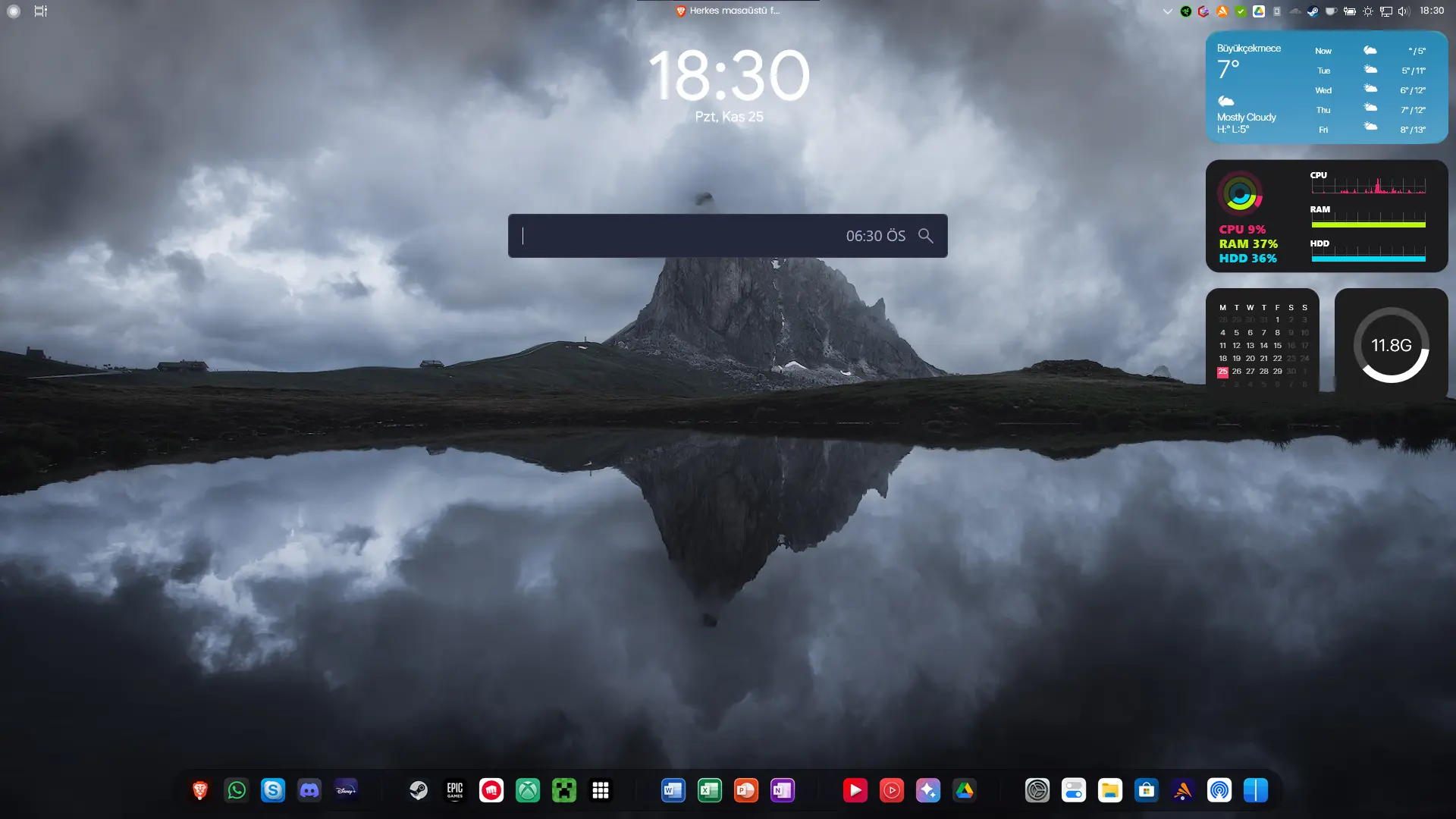Click the green checkmark tray icon
The height and width of the screenshot is (819, 1456).
point(1241,11)
